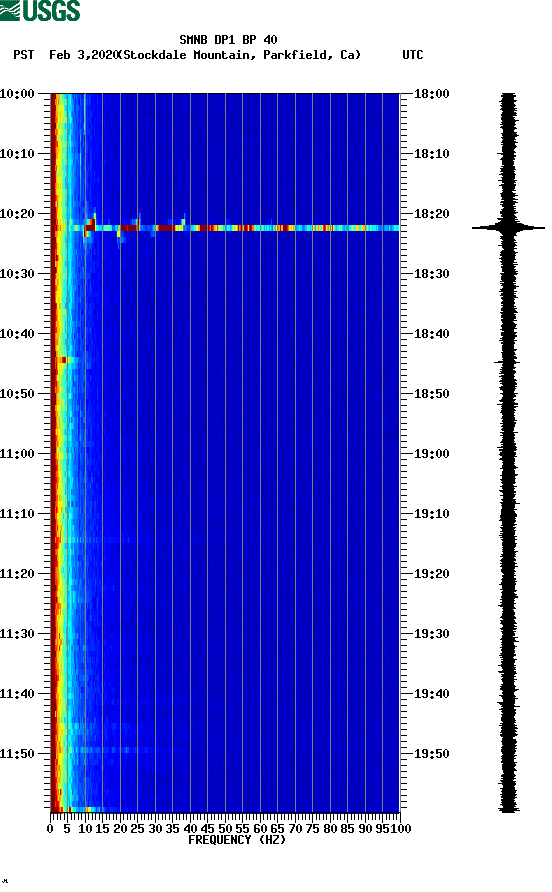Image resolution: width=552 pixels, height=892 pixels.
Task: Click the USGS logo
Action: (x=40, y=11)
